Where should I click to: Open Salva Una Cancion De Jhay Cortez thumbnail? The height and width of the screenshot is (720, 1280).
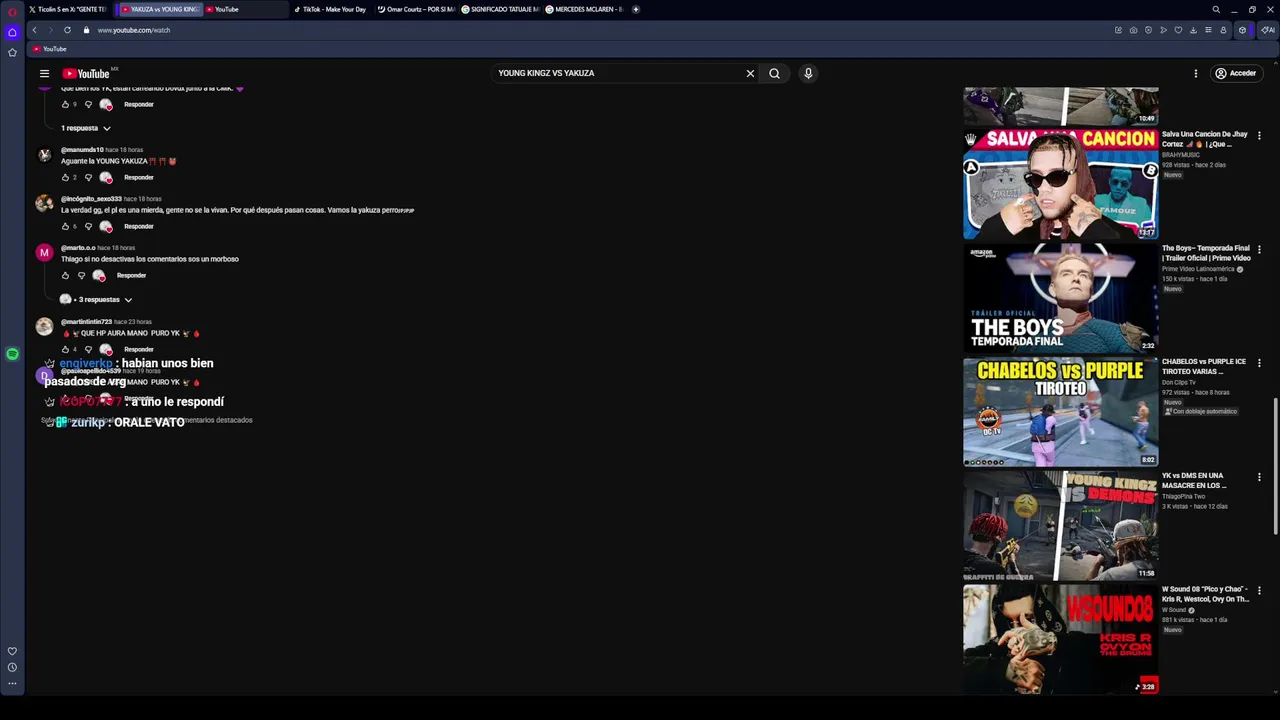[1060, 185]
